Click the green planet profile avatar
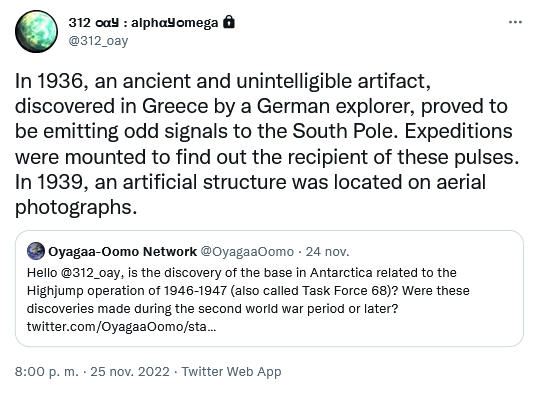The width and height of the screenshot is (535, 393). (x=36, y=31)
